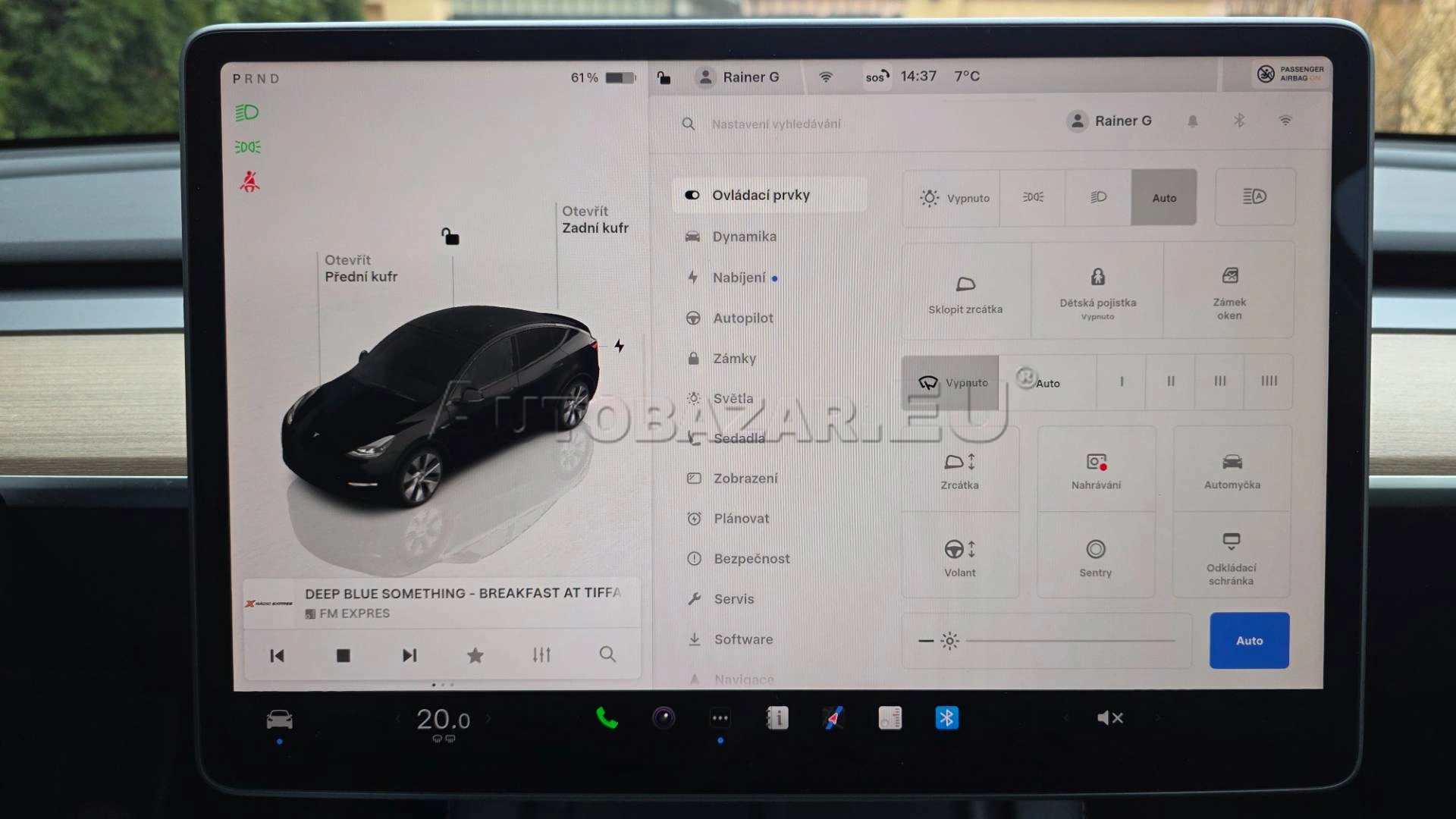Open the Ovládací prvky settings tab
1456x819 pixels.
click(769, 195)
